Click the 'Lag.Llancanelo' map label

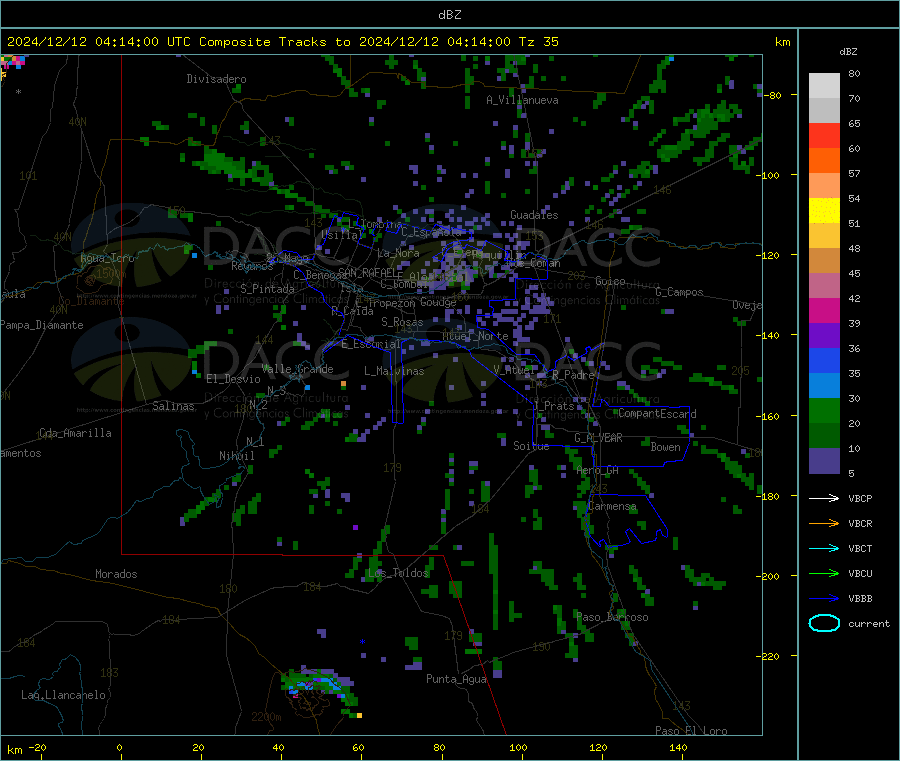[63, 695]
